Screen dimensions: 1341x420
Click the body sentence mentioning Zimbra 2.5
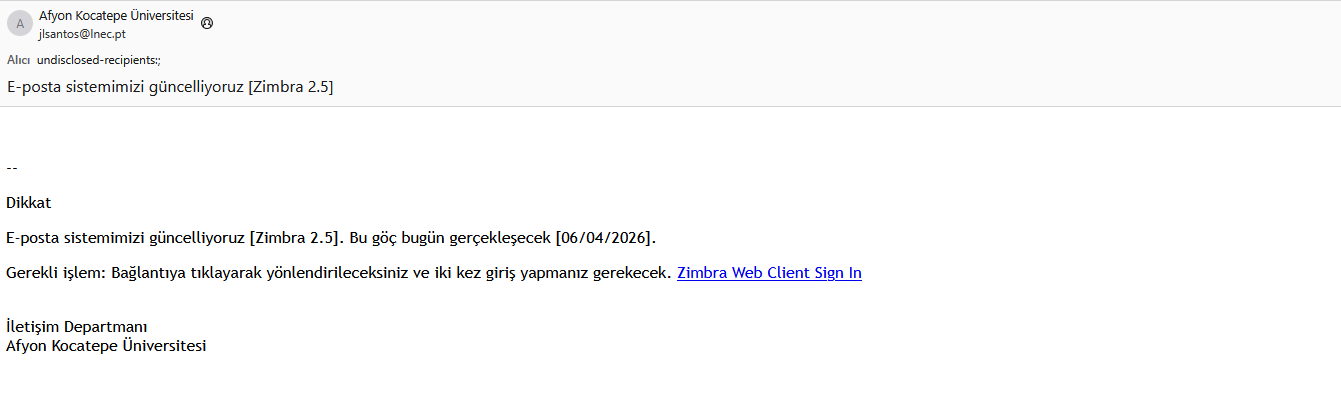click(175, 238)
